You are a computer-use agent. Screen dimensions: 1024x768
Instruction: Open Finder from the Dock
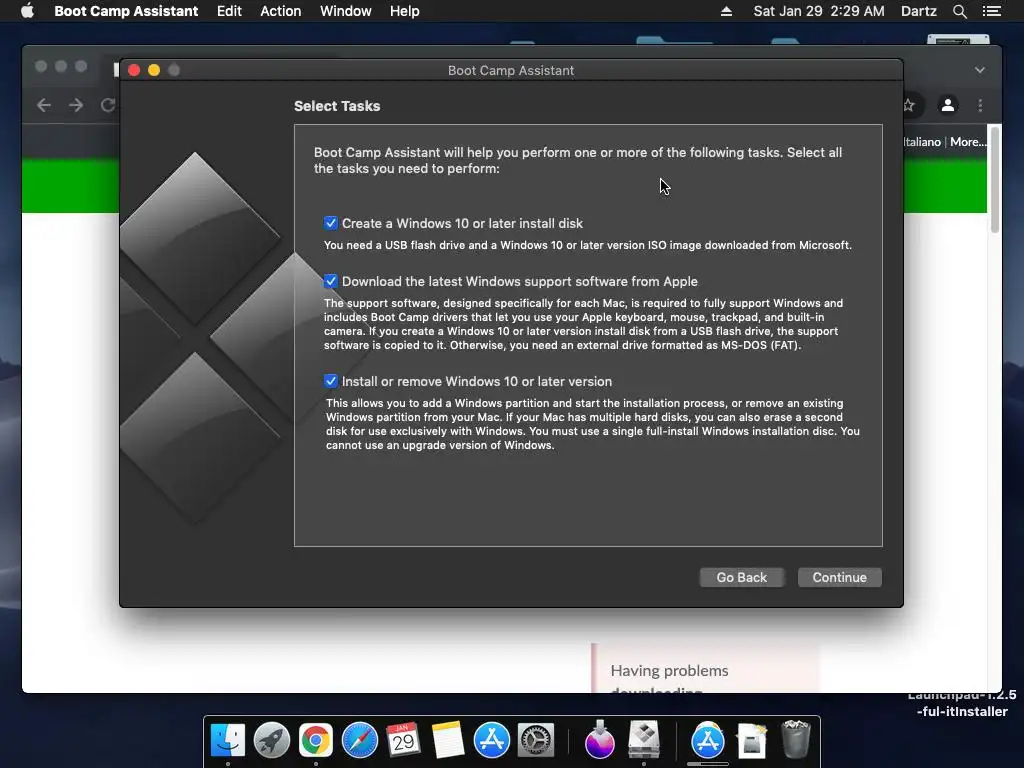coord(228,740)
